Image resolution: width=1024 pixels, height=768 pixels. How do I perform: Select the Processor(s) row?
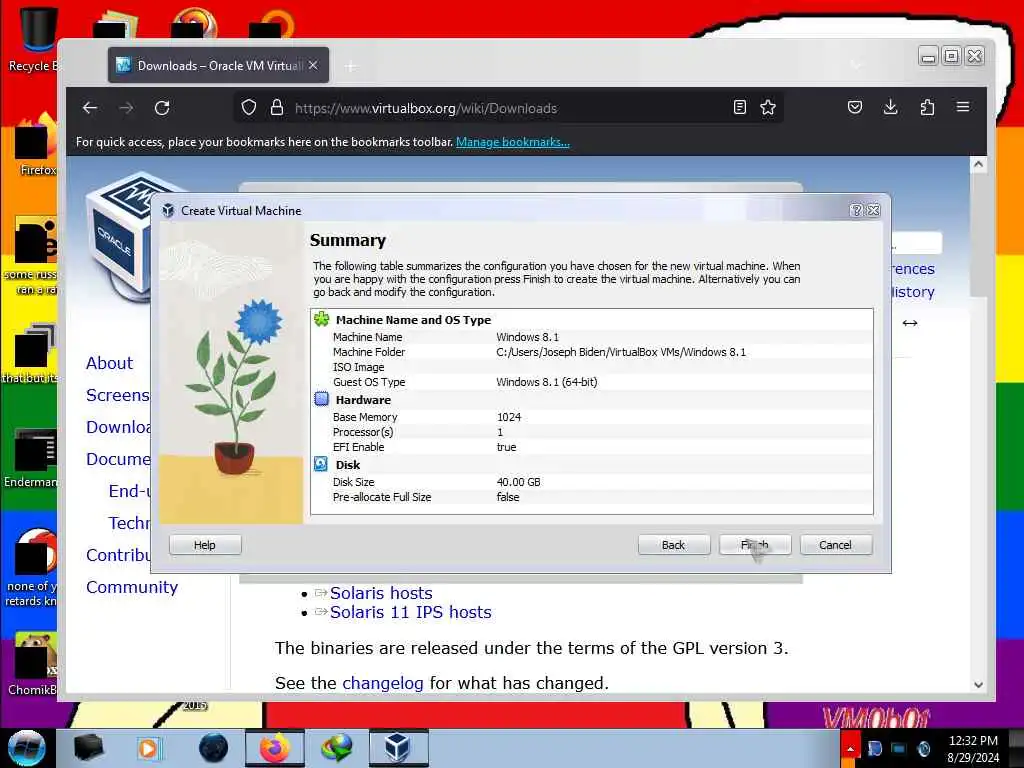[x=592, y=432]
